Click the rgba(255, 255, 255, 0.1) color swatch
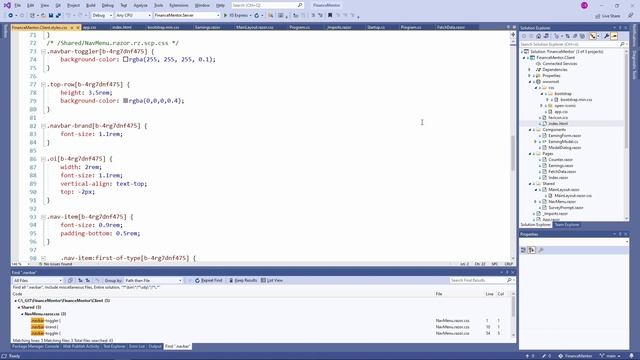 pyautogui.click(x=126, y=60)
